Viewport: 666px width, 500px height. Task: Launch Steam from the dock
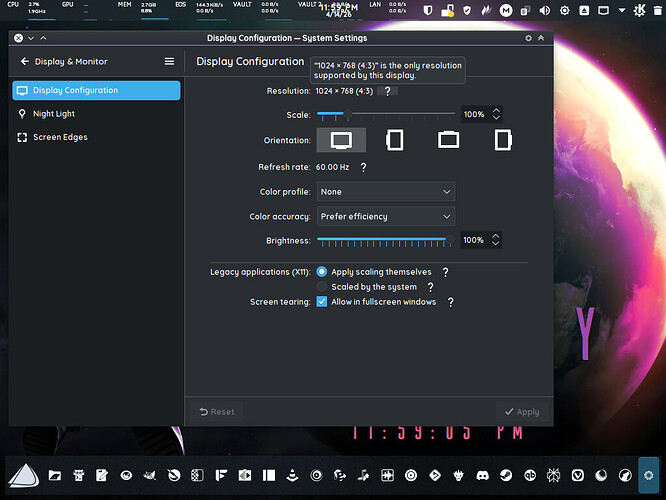(506, 475)
